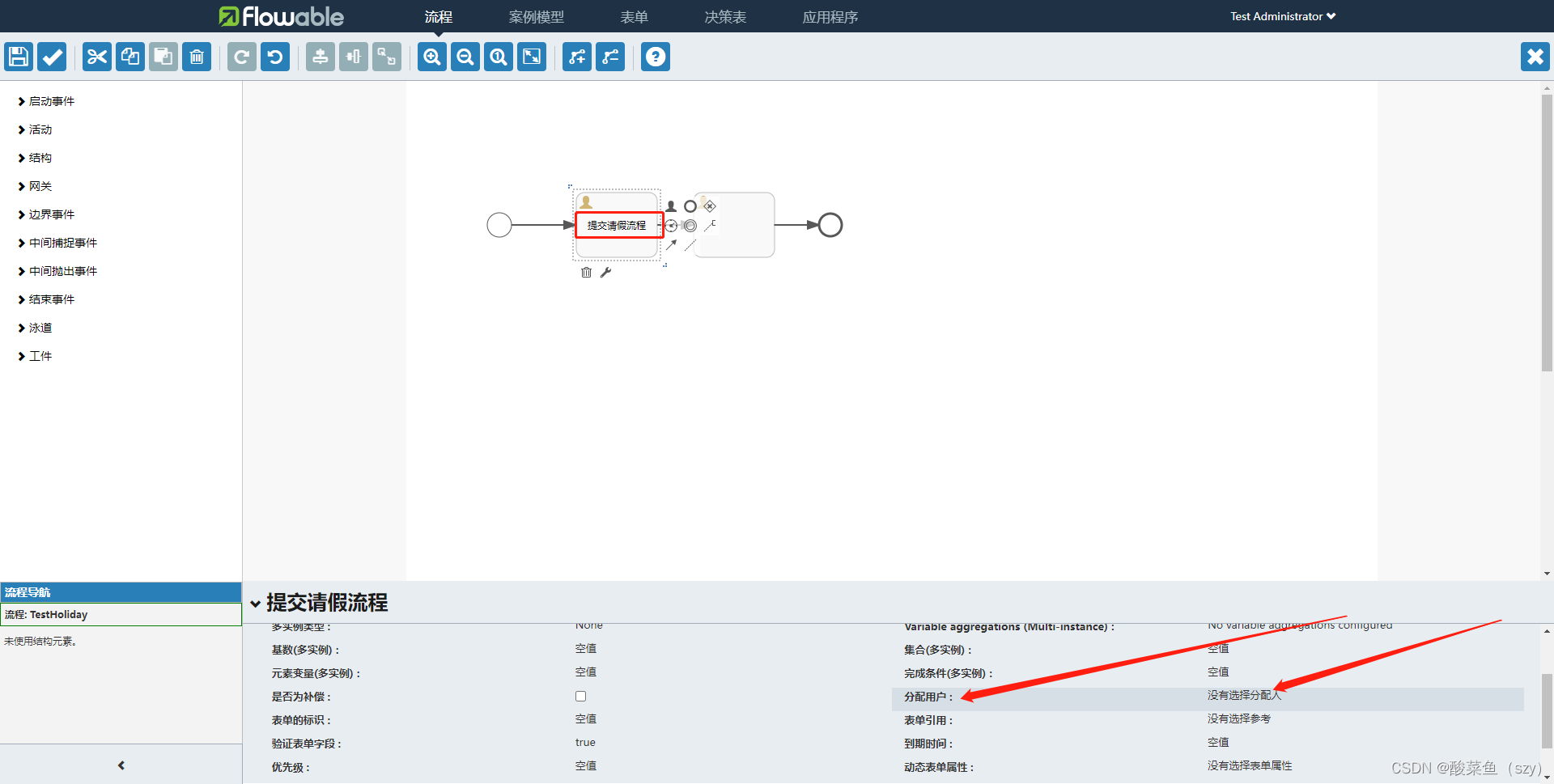
Task: Edit 动态表单属性 value 没有选择表单属性
Action: tap(1250, 765)
